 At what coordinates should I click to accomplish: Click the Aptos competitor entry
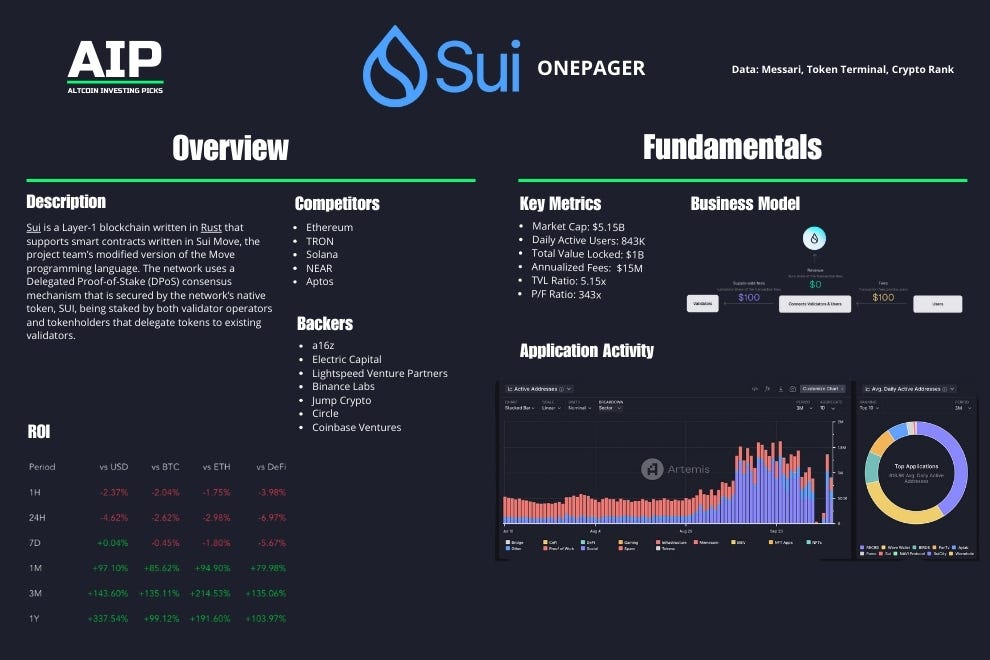click(x=319, y=282)
